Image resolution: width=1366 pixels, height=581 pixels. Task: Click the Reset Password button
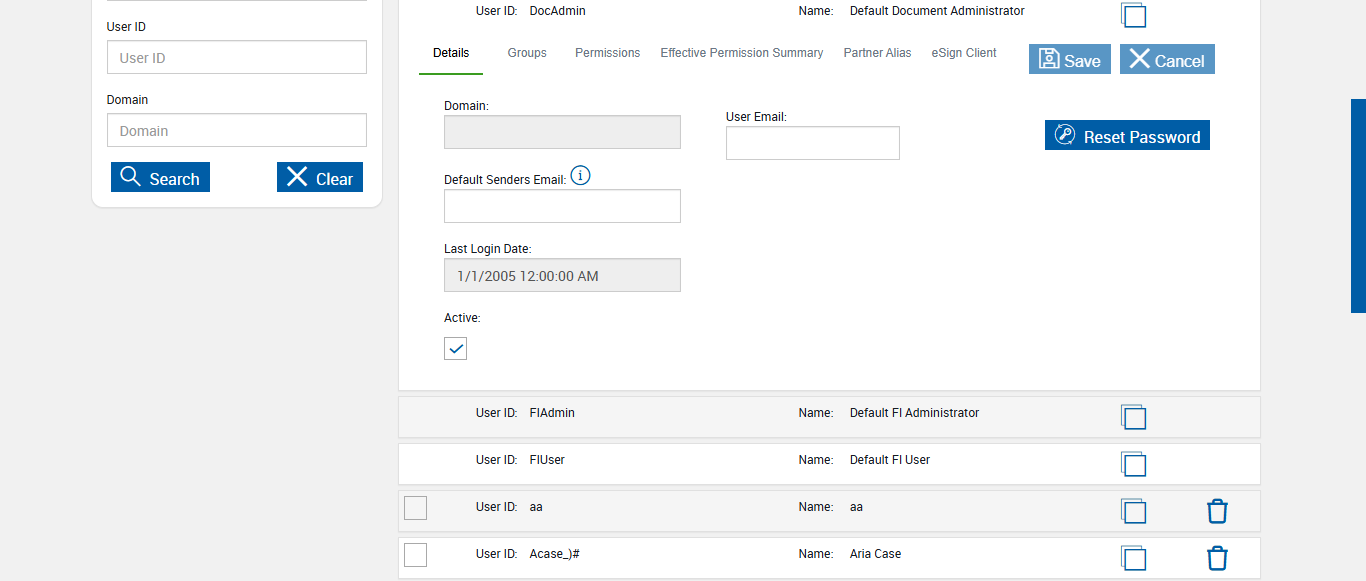(x=1127, y=136)
